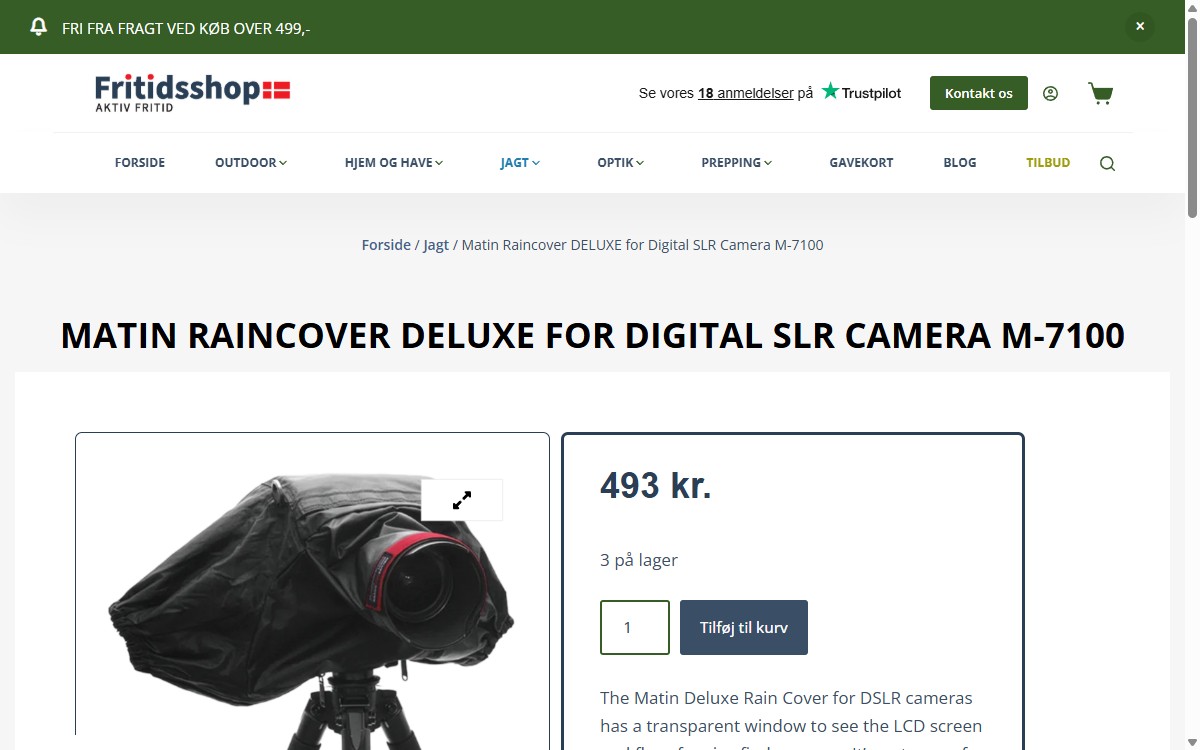Dismiss the free shipping notification banner

1140,27
